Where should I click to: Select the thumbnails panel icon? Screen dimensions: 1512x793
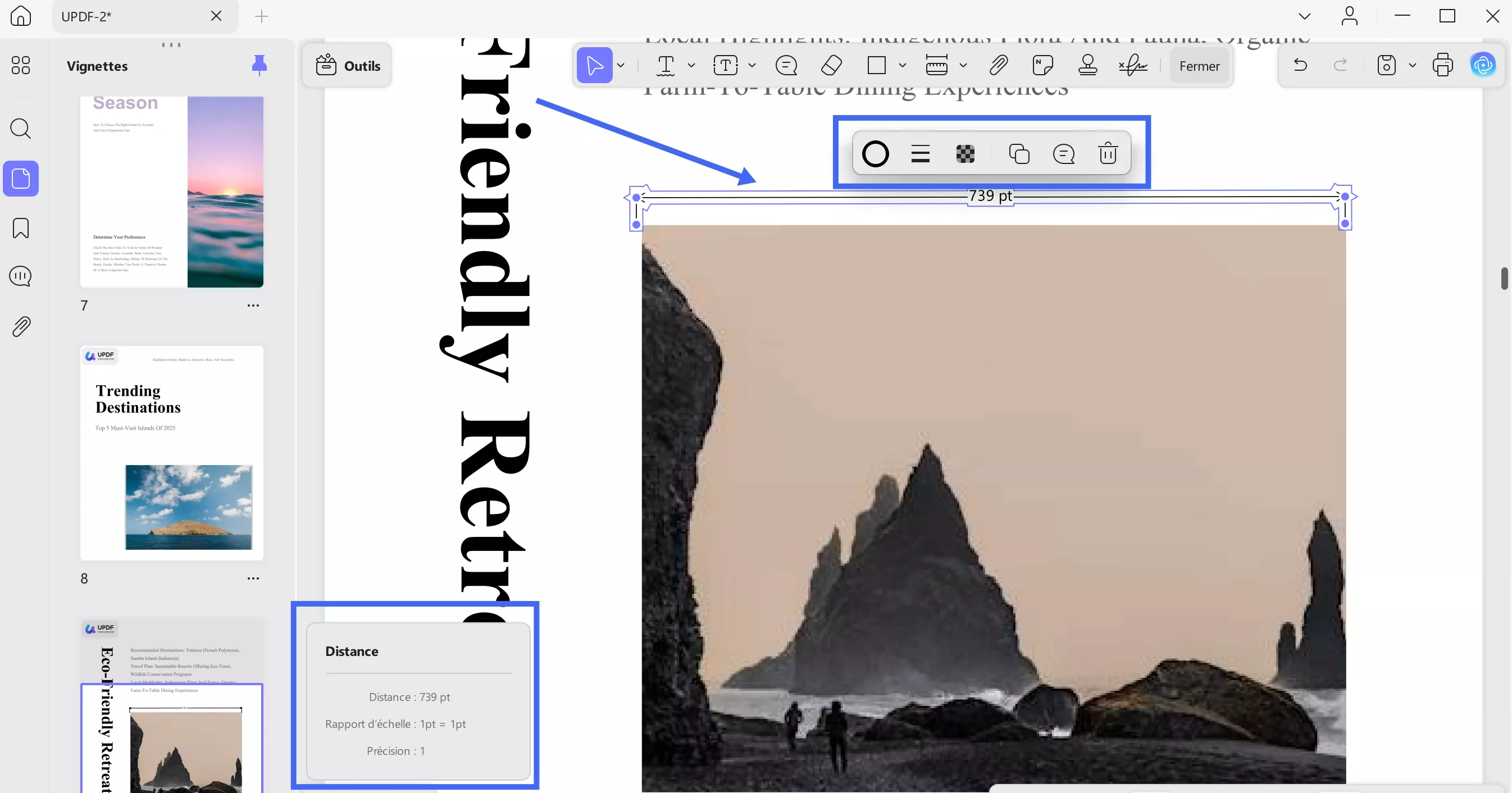pos(21,178)
